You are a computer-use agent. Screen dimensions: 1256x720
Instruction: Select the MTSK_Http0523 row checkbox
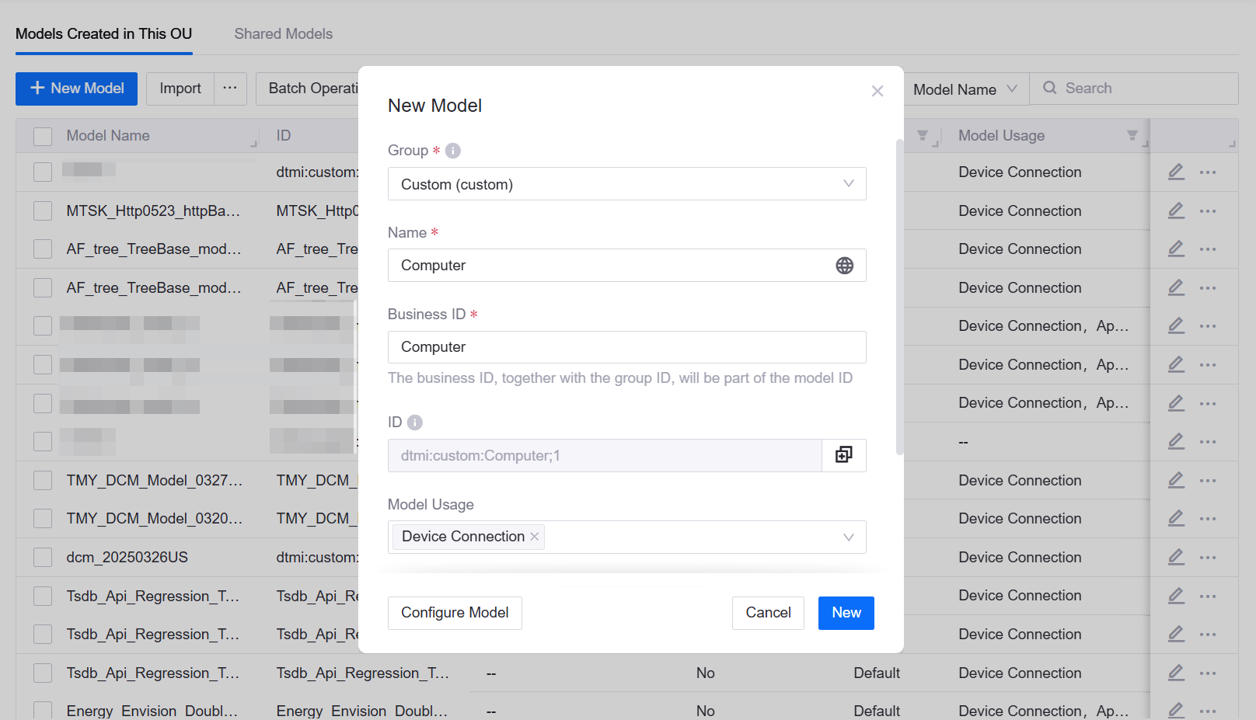[43, 211]
